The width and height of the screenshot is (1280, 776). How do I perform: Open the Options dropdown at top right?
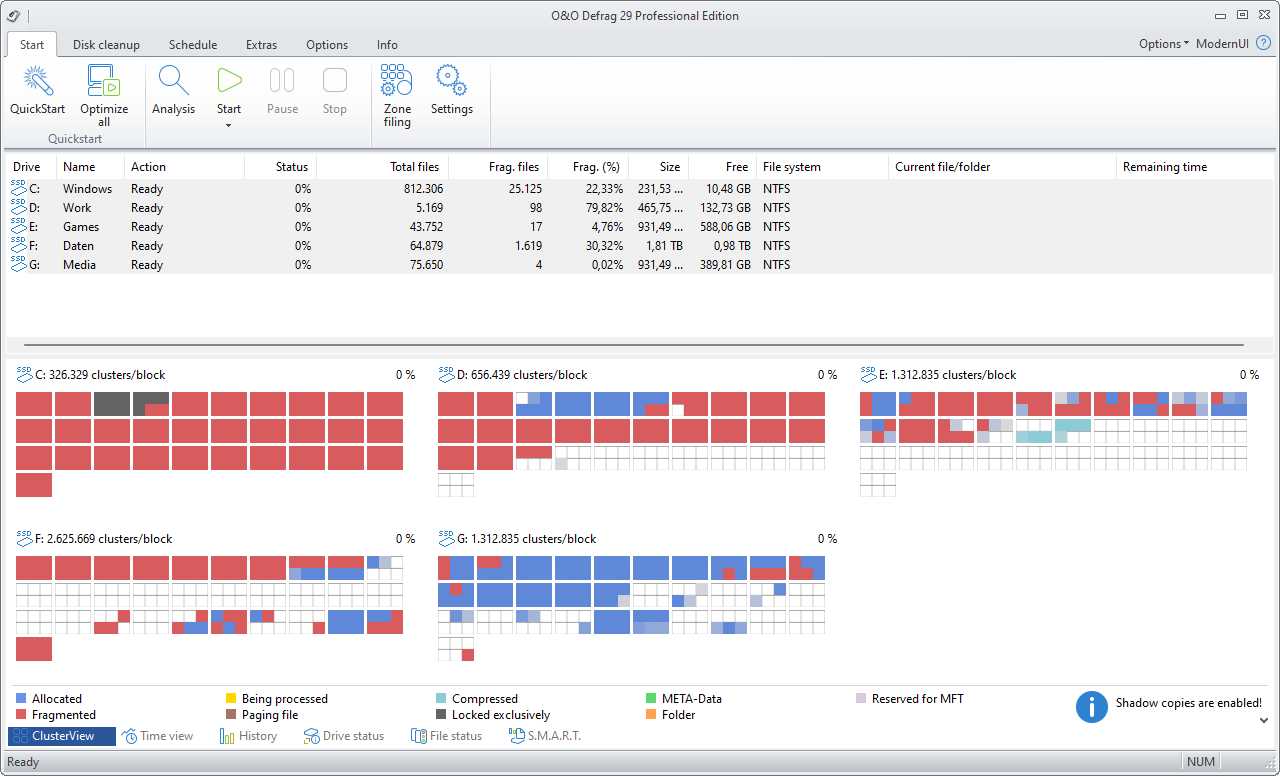coord(1164,44)
